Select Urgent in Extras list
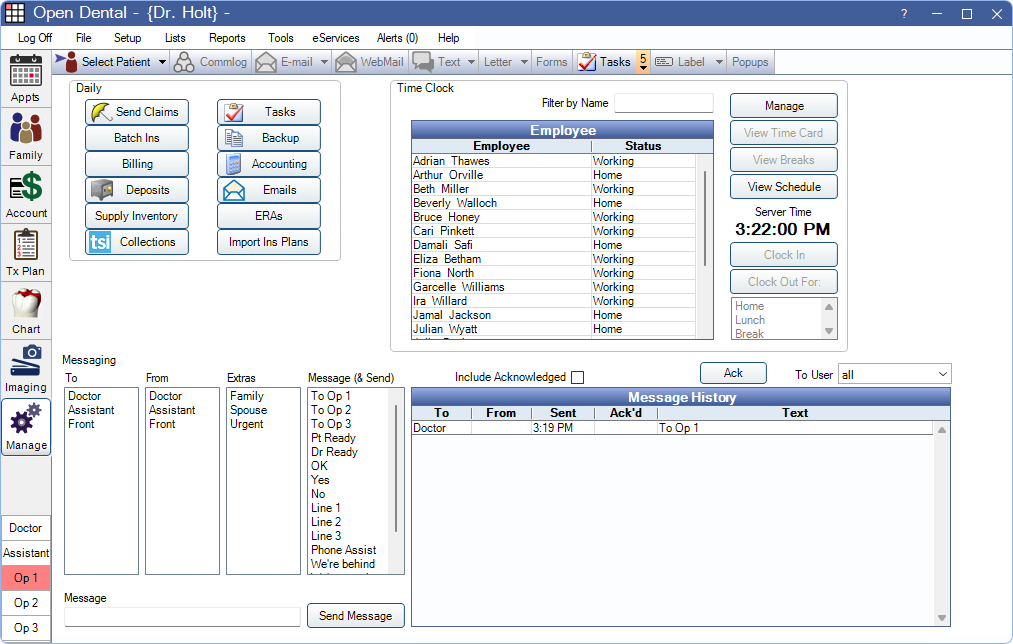 pos(247,424)
